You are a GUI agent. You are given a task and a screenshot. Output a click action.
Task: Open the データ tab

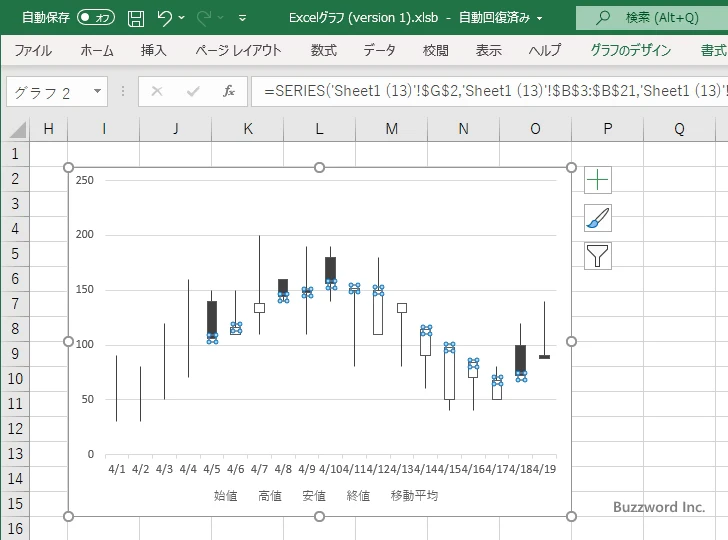tap(379, 50)
